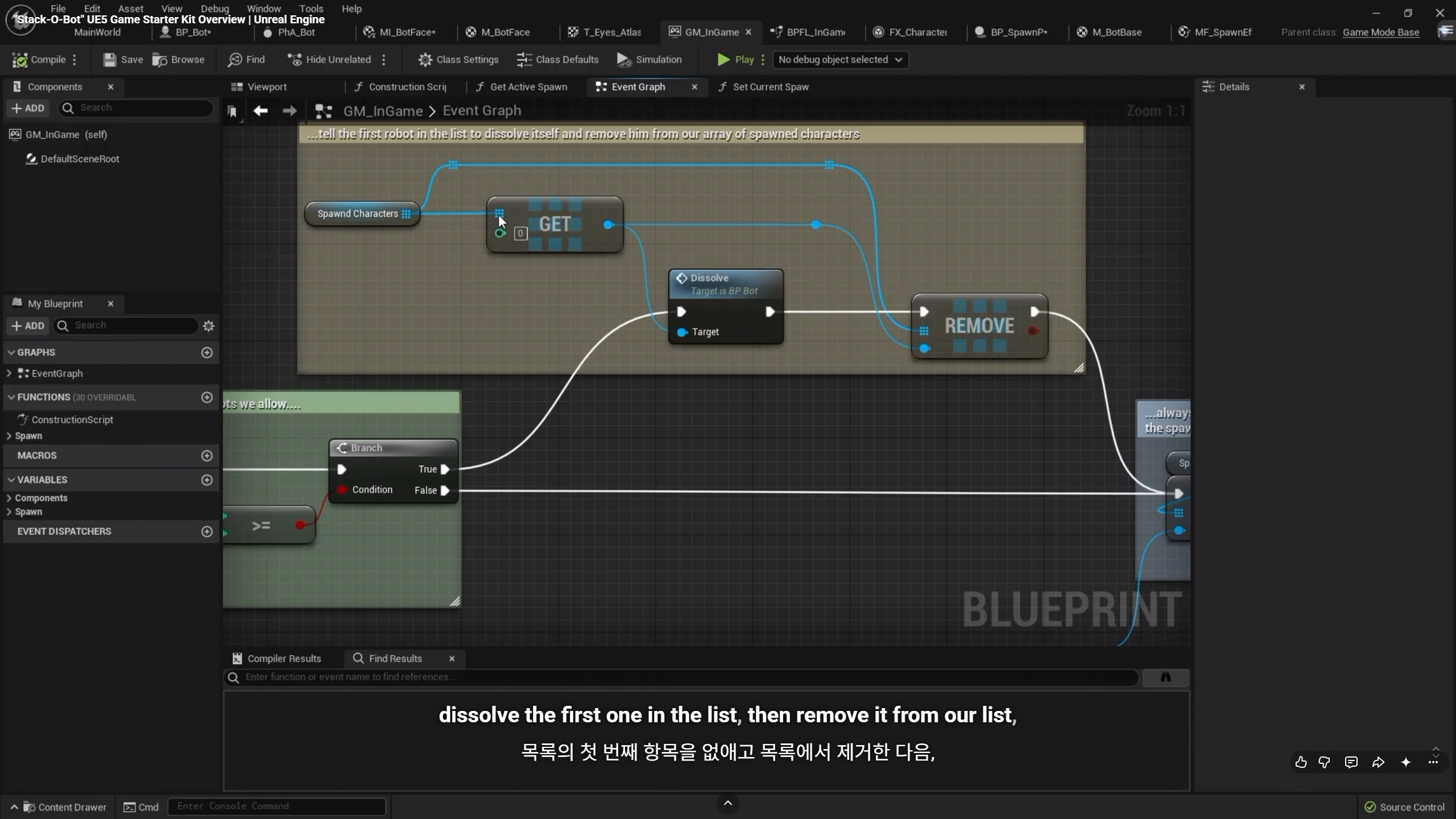This screenshot has height=819, width=1456.
Task: Close the Find Results tab
Action: (452, 659)
